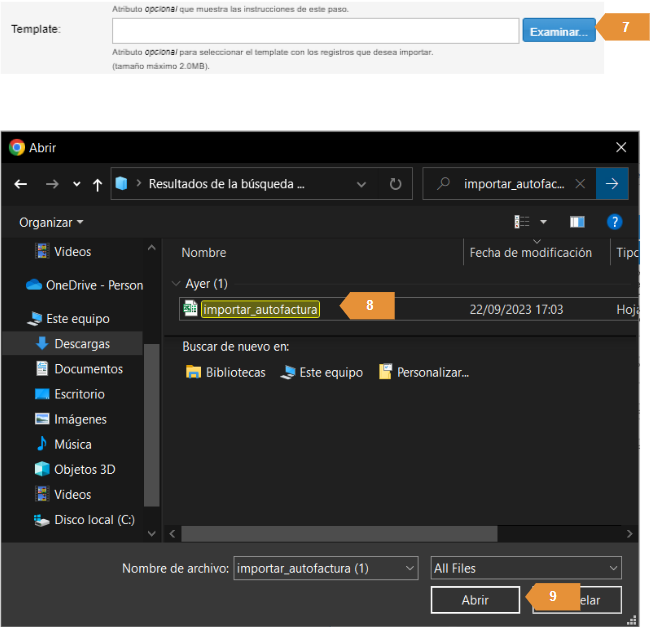Click the Template file input field

(x=314, y=31)
